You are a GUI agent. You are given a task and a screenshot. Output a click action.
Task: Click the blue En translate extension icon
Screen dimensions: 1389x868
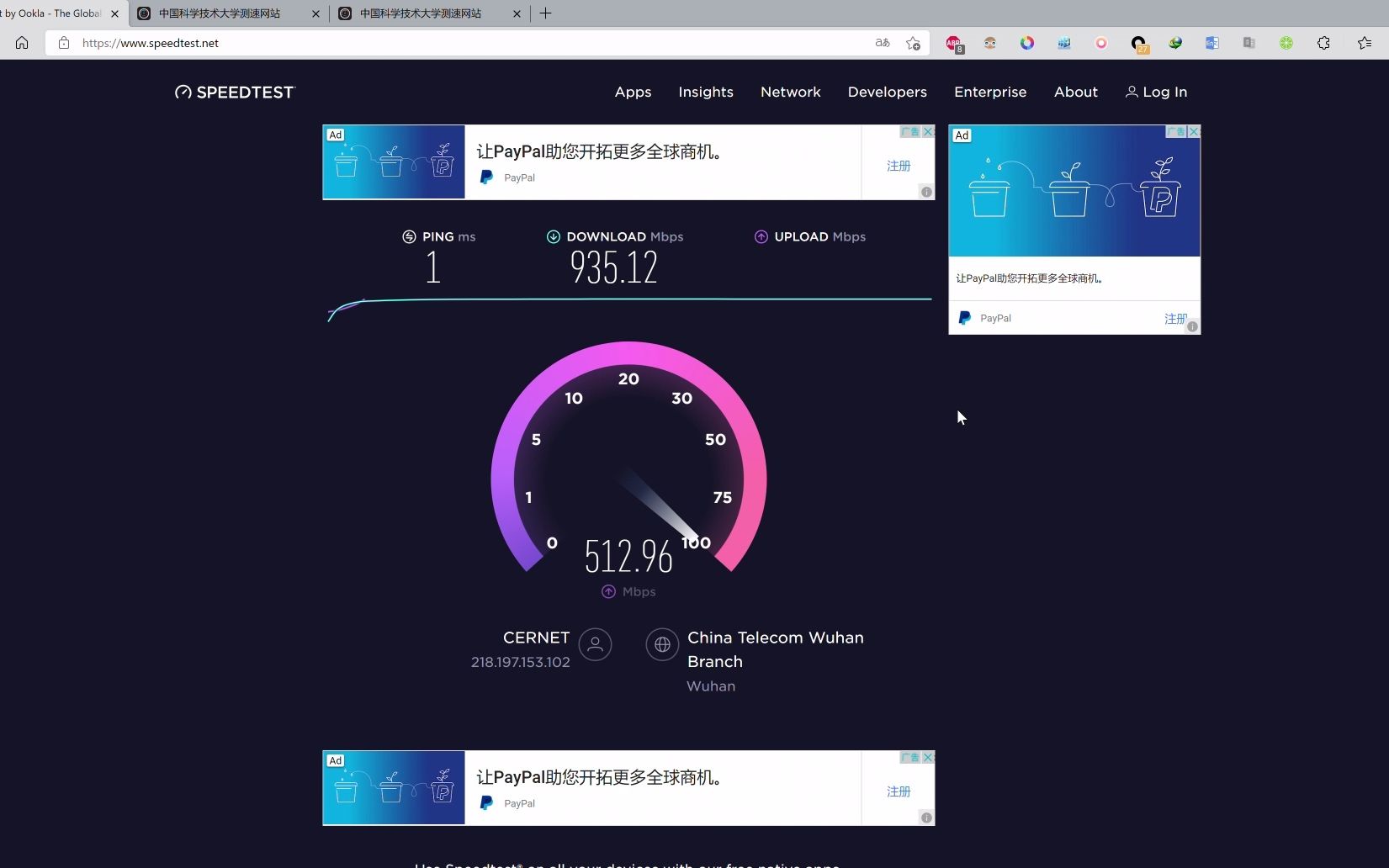coord(1212,43)
